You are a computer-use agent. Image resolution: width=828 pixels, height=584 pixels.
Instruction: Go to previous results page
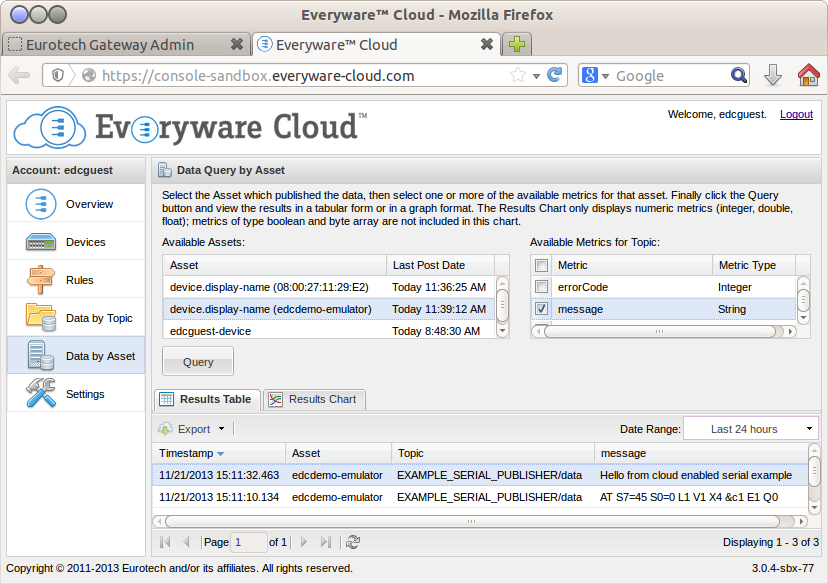pyautogui.click(x=186, y=542)
